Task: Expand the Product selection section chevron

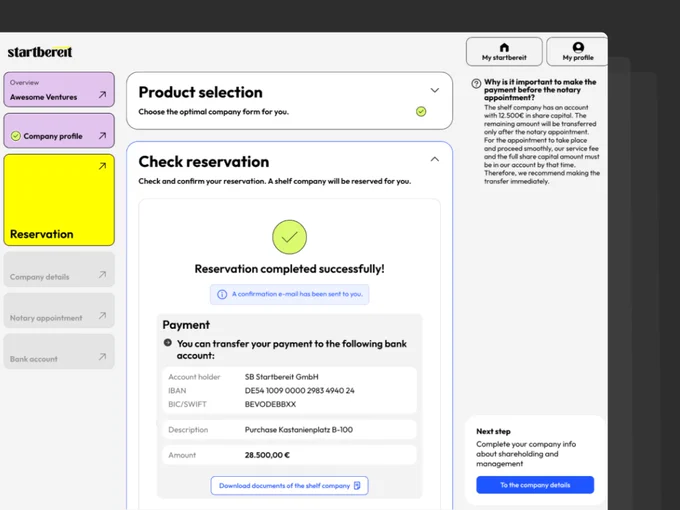Action: pos(435,90)
